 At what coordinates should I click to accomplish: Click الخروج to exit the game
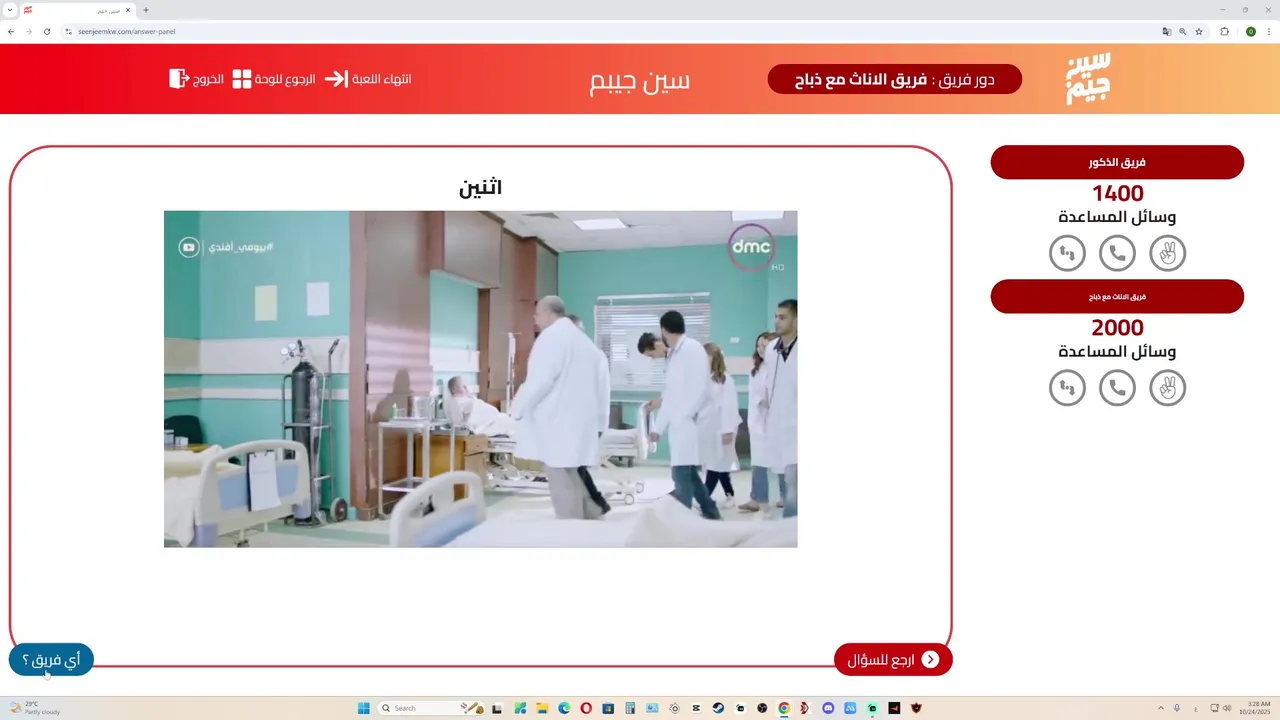(x=196, y=79)
